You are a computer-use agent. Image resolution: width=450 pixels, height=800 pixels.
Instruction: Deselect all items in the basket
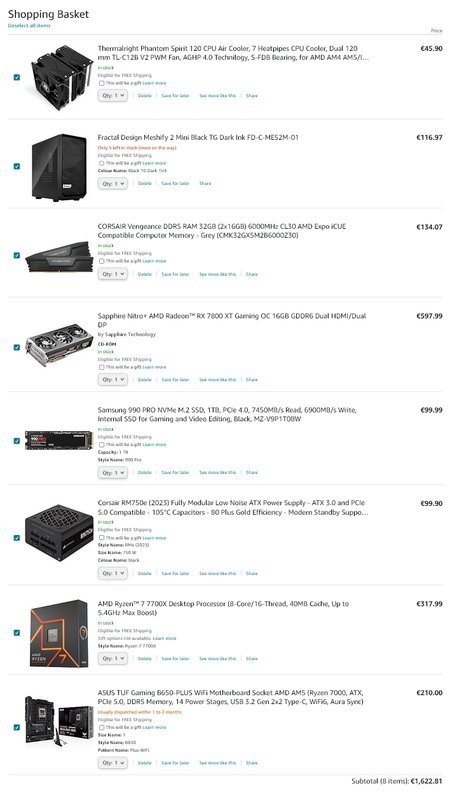coord(29,26)
